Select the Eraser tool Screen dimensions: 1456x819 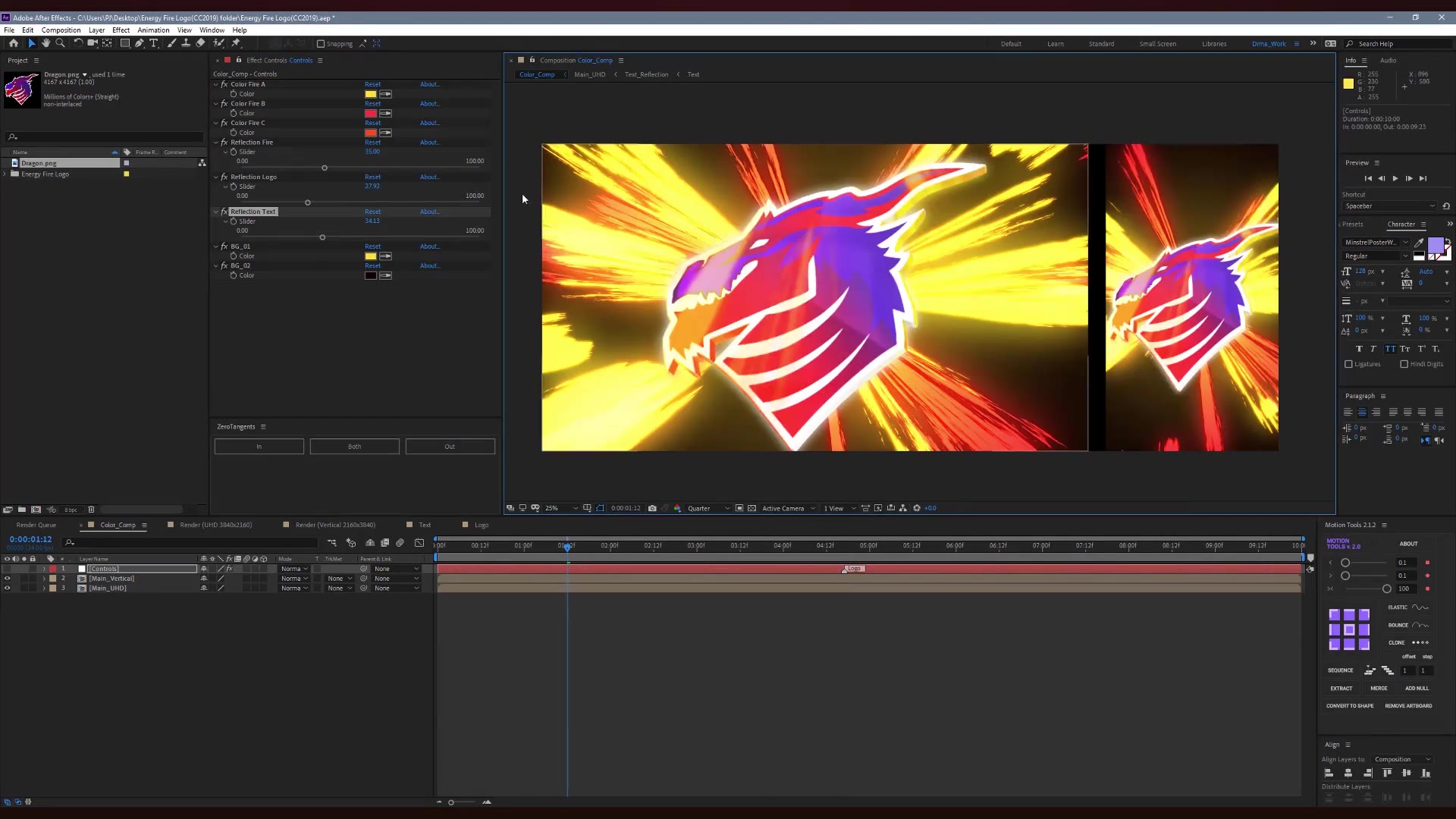click(200, 43)
